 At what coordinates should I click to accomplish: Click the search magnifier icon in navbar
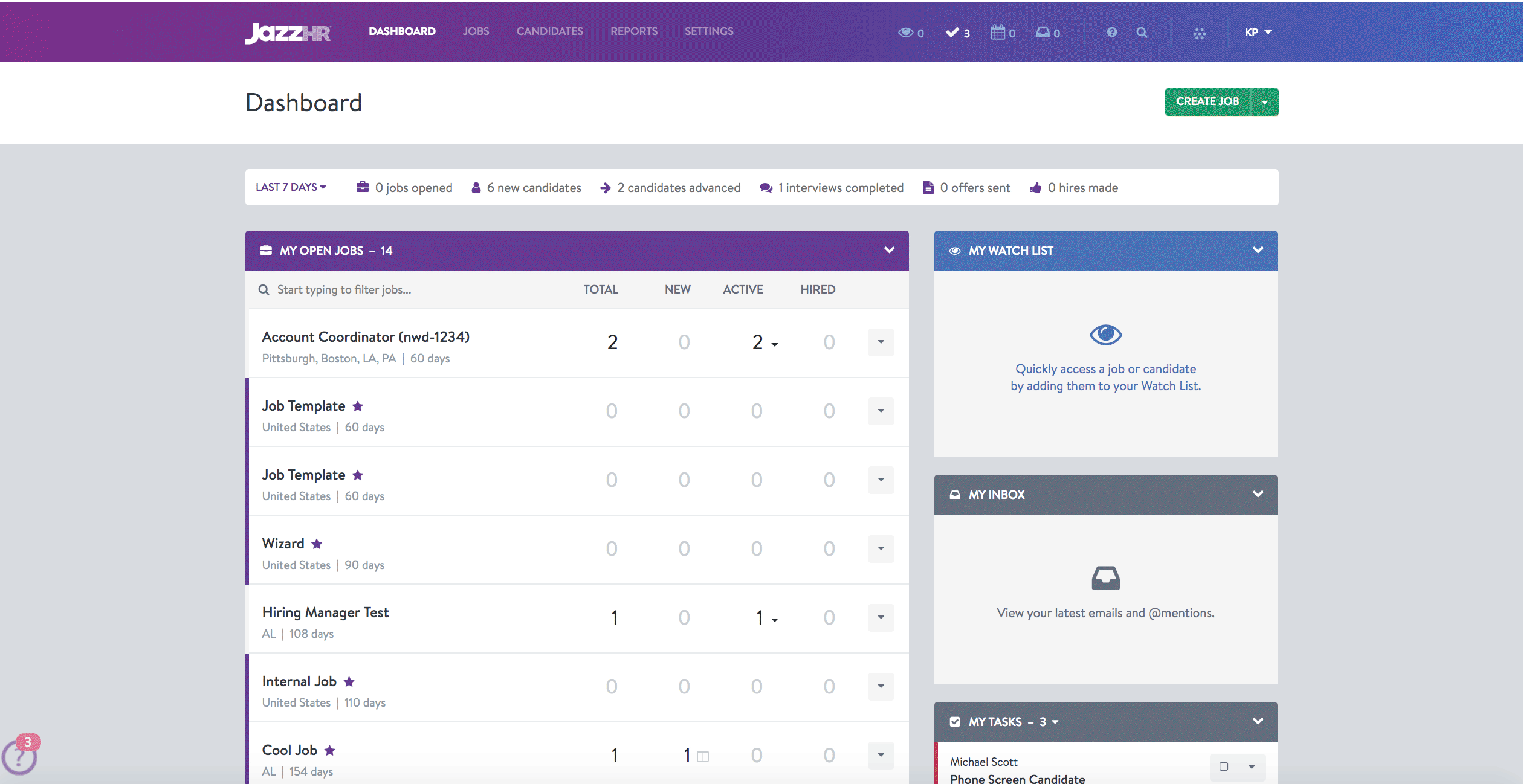click(x=1142, y=33)
